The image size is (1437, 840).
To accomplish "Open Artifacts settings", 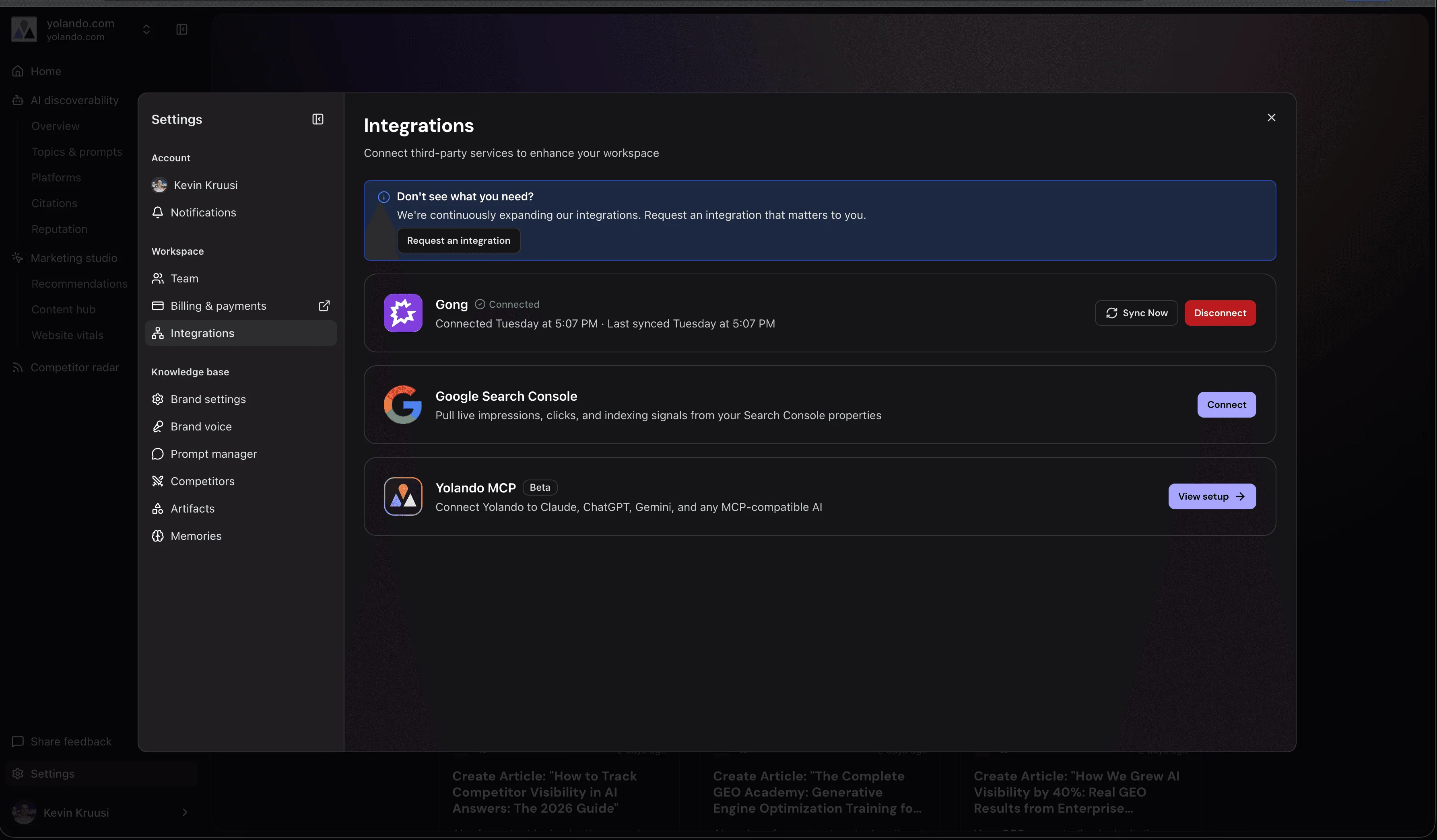I will tap(241, 509).
